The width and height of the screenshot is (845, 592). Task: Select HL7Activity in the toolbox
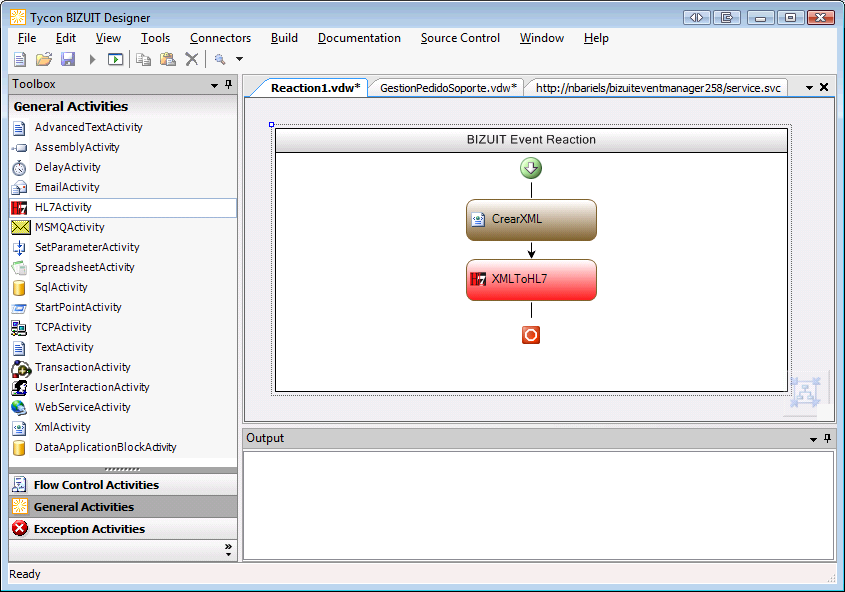coord(123,207)
